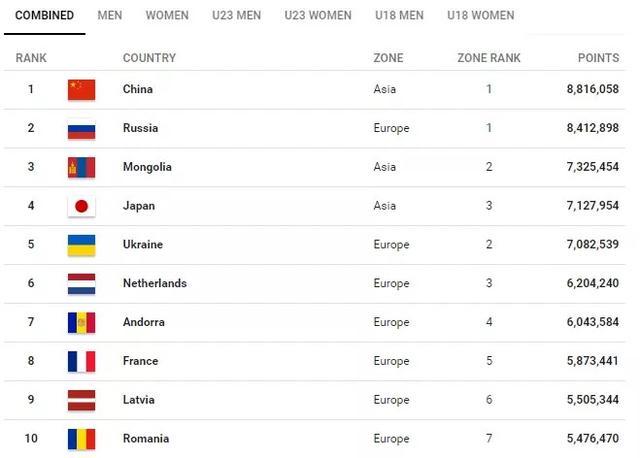Open the WOMEN rankings tab
The image size is (640, 458).
point(167,16)
